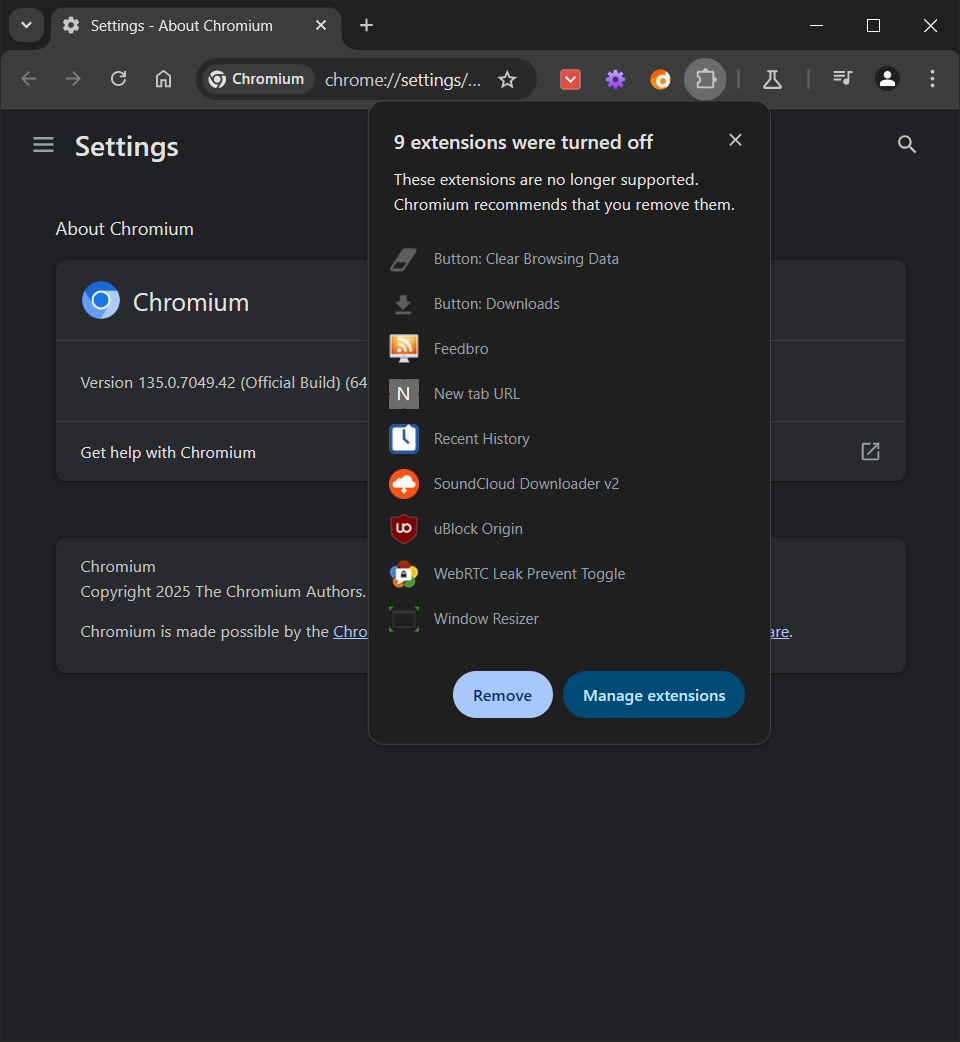Select "WebRTC Leak Prevent Toggle" name
Viewport: 960px width, 1042px height.
point(529,574)
